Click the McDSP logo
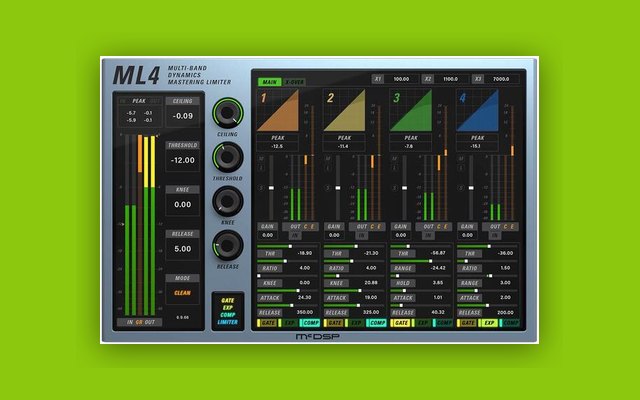 pos(318,337)
